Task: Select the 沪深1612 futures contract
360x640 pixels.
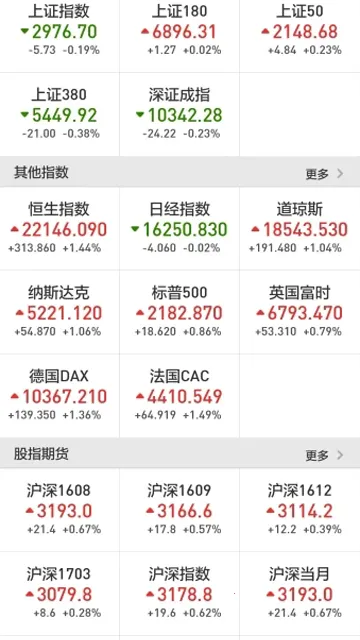Action: click(300, 510)
